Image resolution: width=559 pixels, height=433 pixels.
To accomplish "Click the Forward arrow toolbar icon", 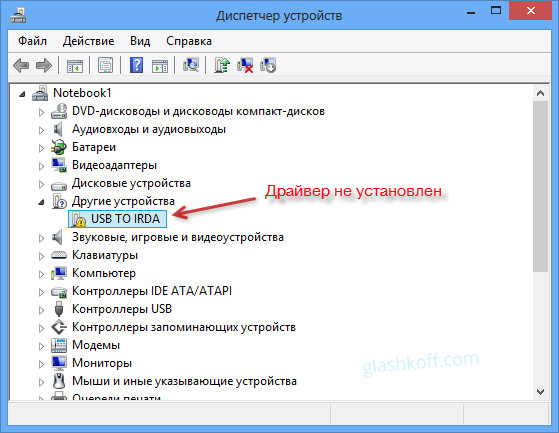I will pos(44,66).
